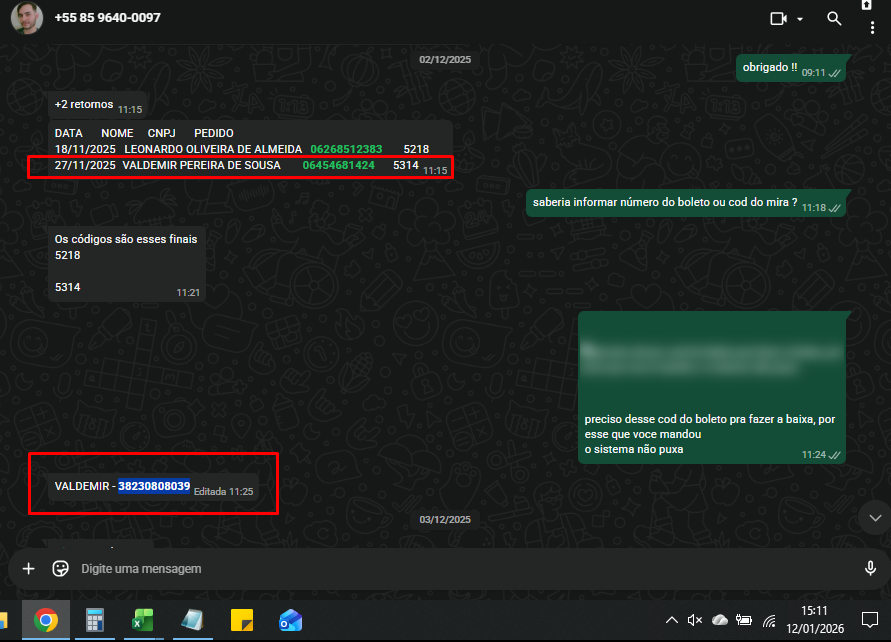Click the 'Digite uma mensagem' input field

(450, 568)
